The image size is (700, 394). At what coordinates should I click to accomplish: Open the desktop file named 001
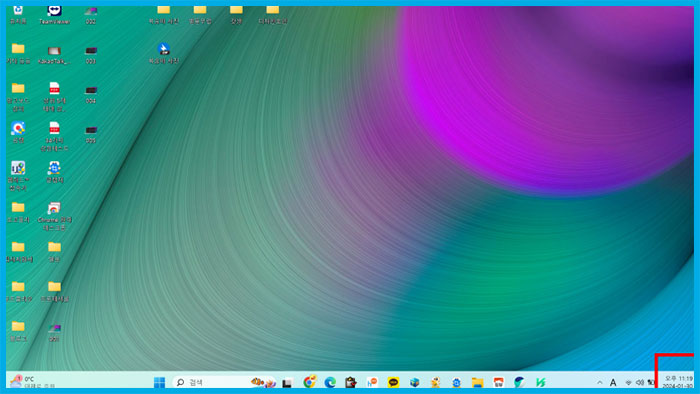tap(54, 332)
